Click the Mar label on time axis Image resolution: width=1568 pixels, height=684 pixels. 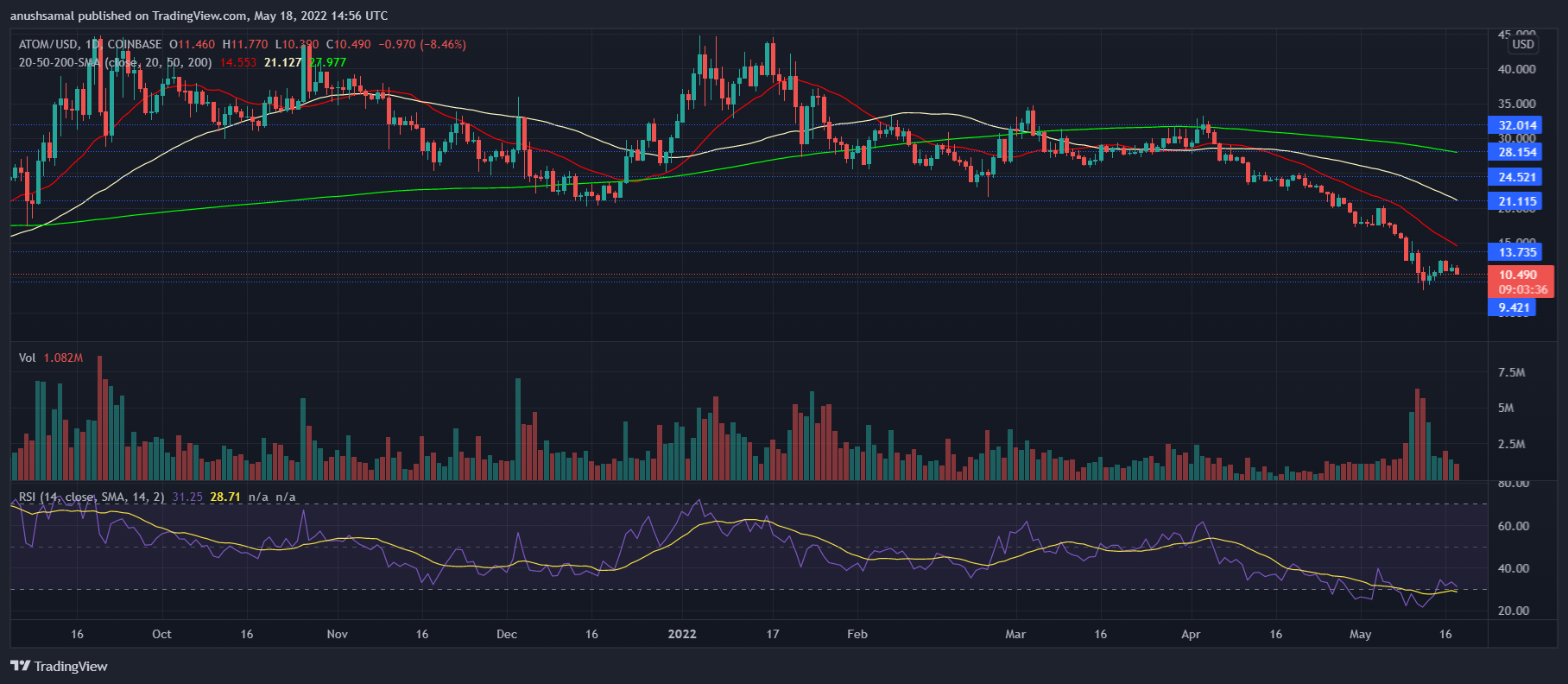(1015, 634)
